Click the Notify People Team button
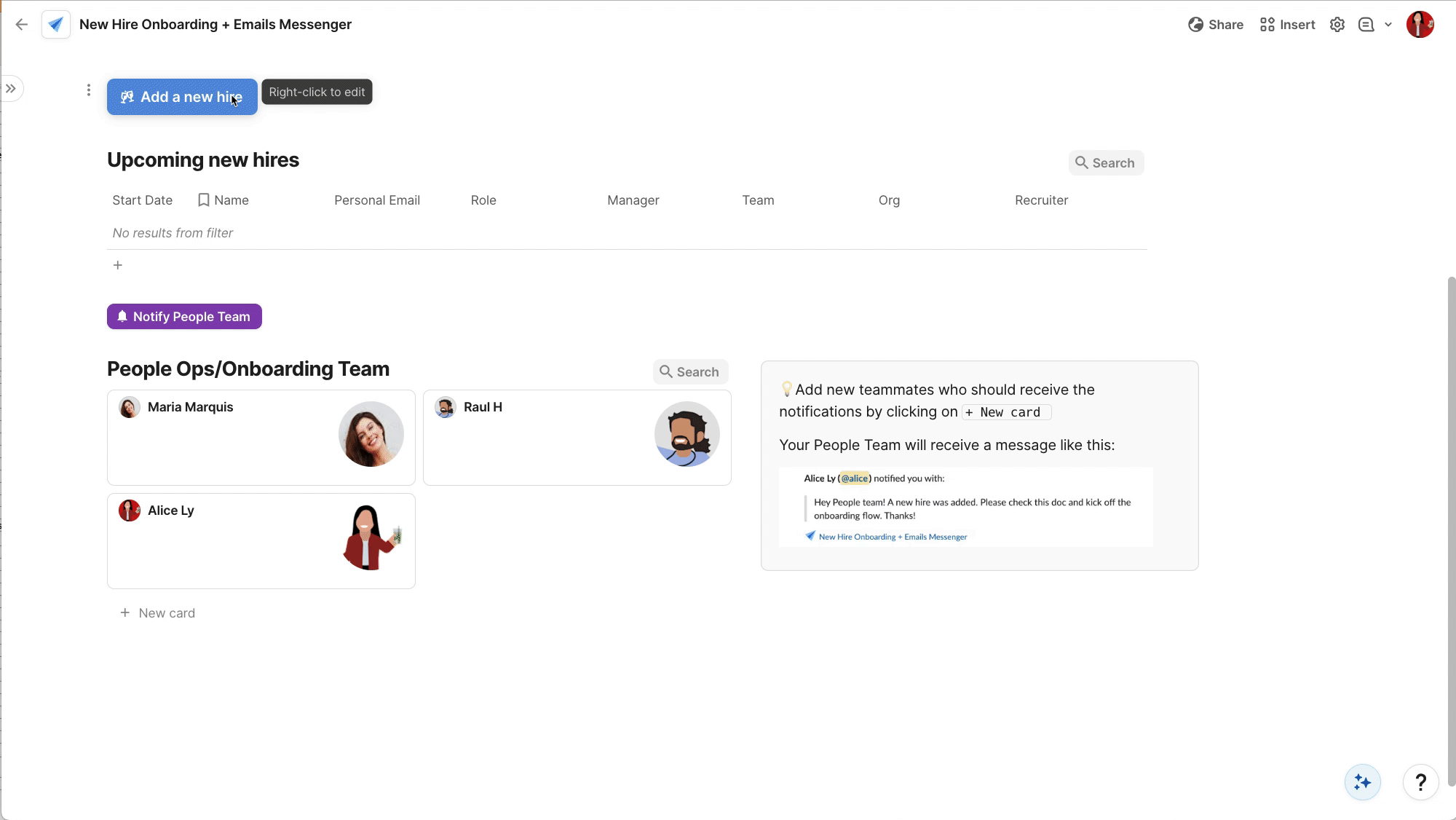Image resolution: width=1456 pixels, height=820 pixels. point(184,317)
